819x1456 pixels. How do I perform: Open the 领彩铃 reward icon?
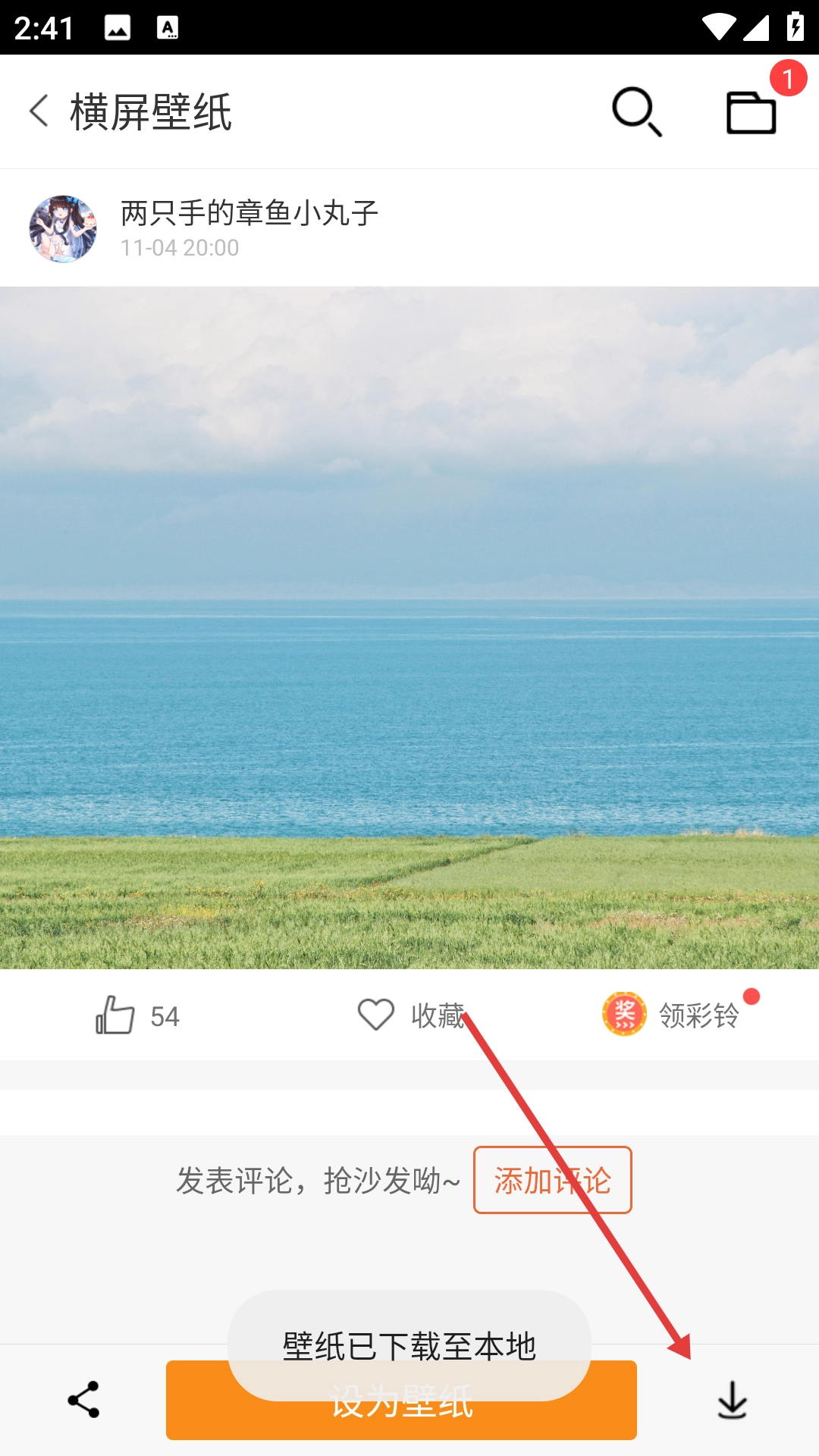(624, 1014)
